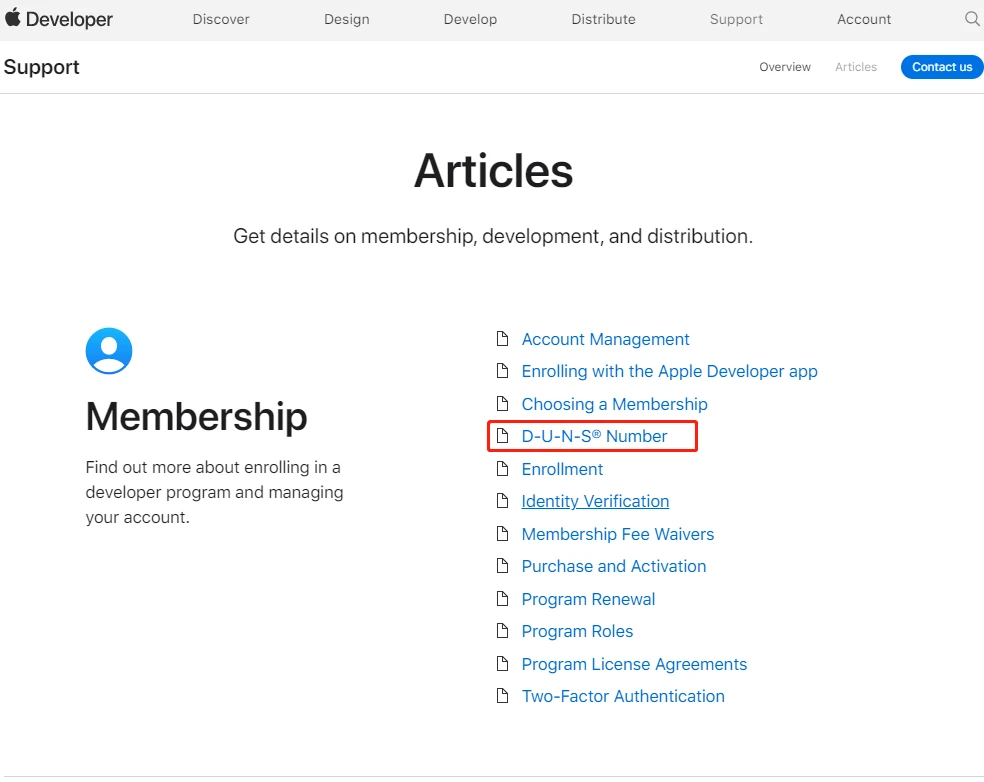This screenshot has width=984, height=782.
Task: Open the Account menu item
Action: (x=864, y=19)
